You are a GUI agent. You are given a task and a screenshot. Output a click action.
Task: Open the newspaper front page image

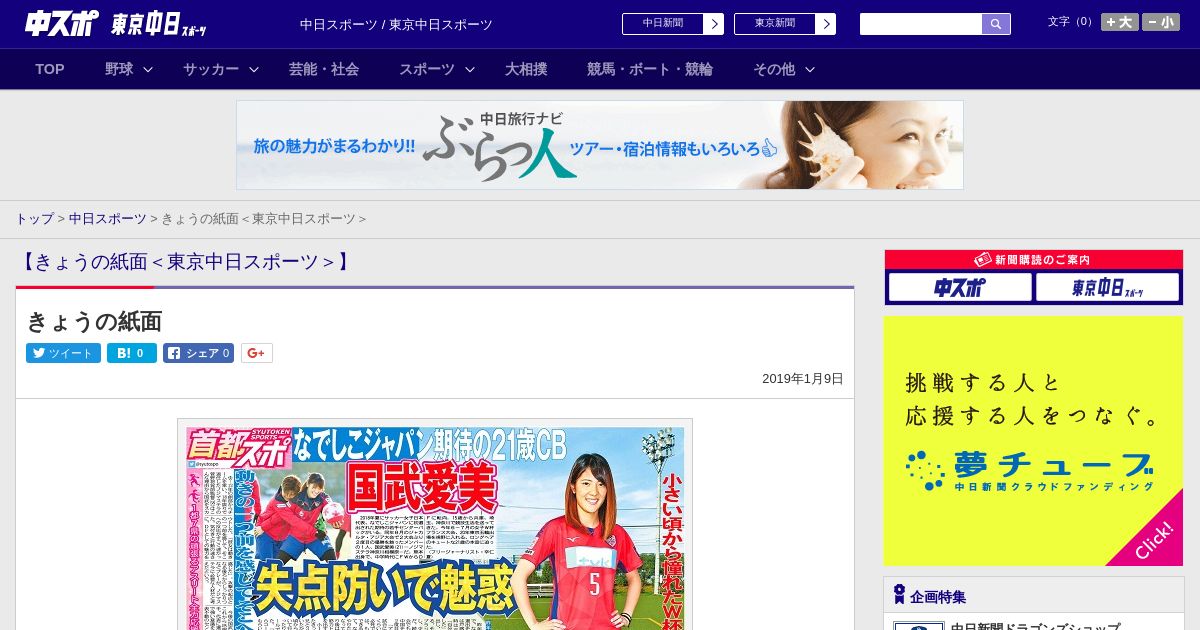tap(435, 525)
